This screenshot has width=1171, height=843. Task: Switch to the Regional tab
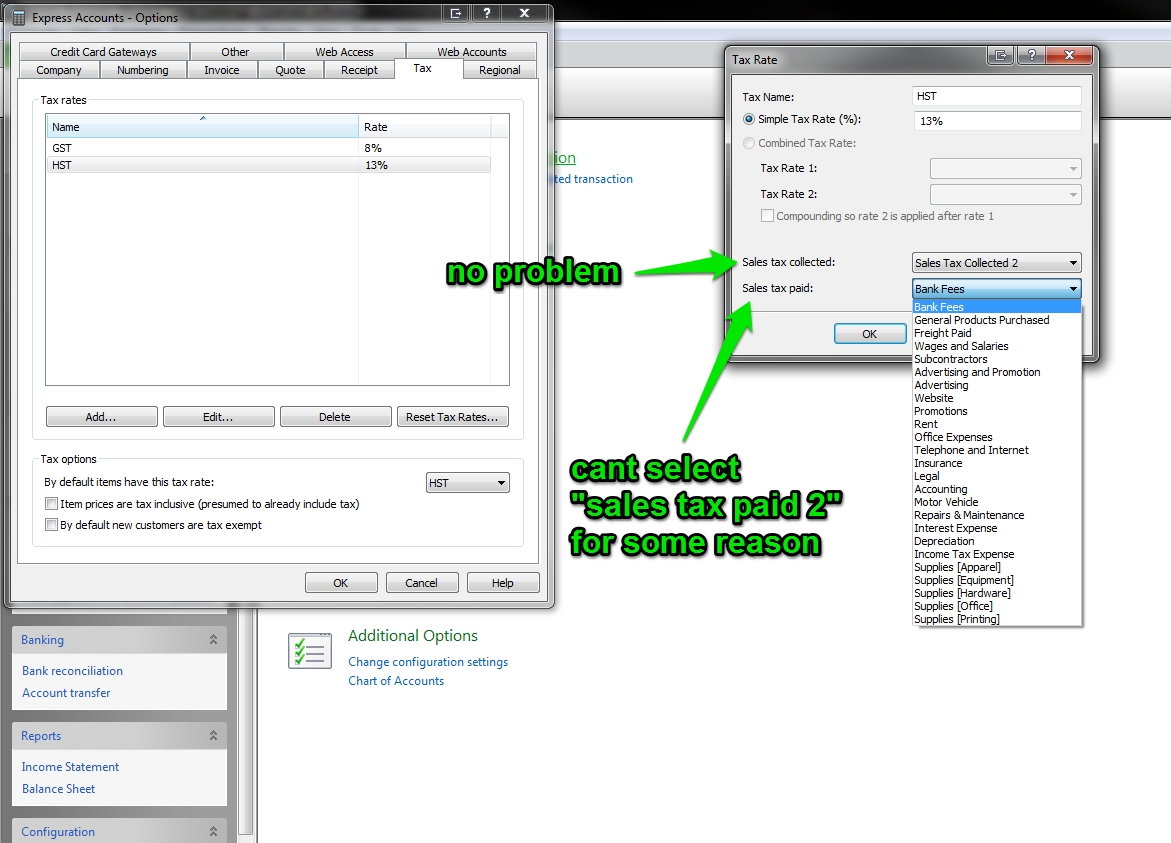coord(500,70)
